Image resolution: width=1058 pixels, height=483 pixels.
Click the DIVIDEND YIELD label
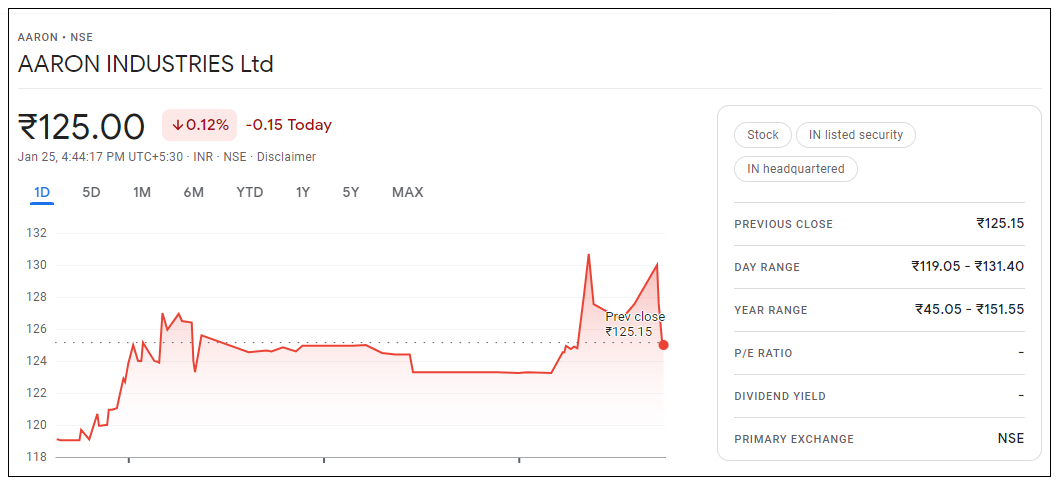(779, 396)
